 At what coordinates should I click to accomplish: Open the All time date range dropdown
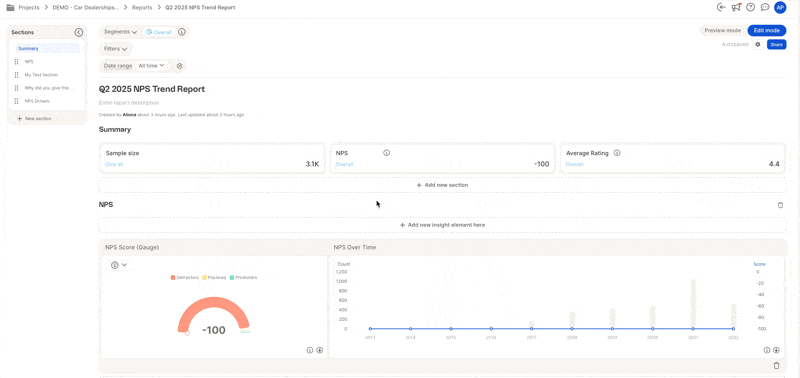152,66
